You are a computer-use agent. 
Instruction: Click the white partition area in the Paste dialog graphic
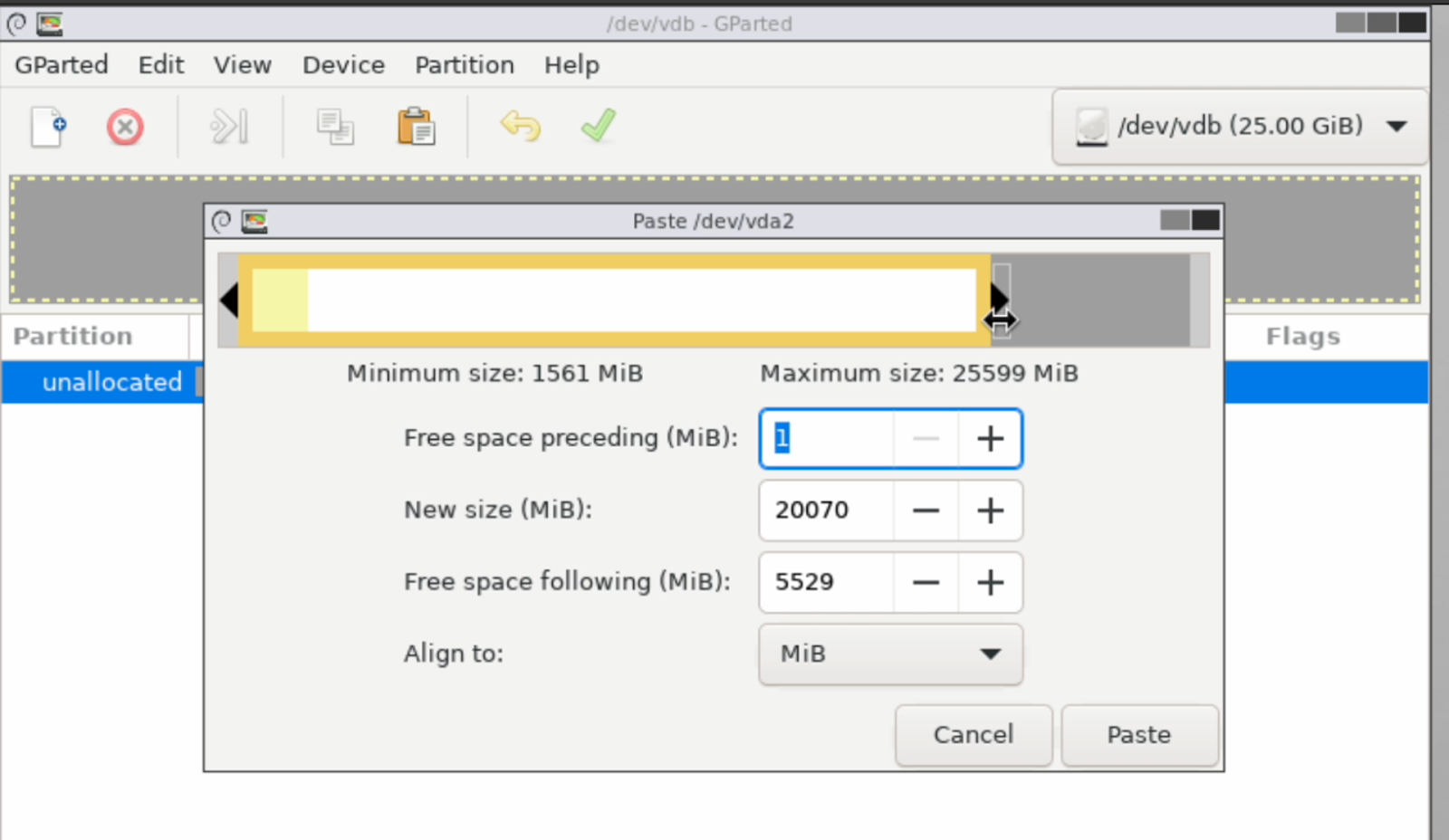(x=641, y=301)
